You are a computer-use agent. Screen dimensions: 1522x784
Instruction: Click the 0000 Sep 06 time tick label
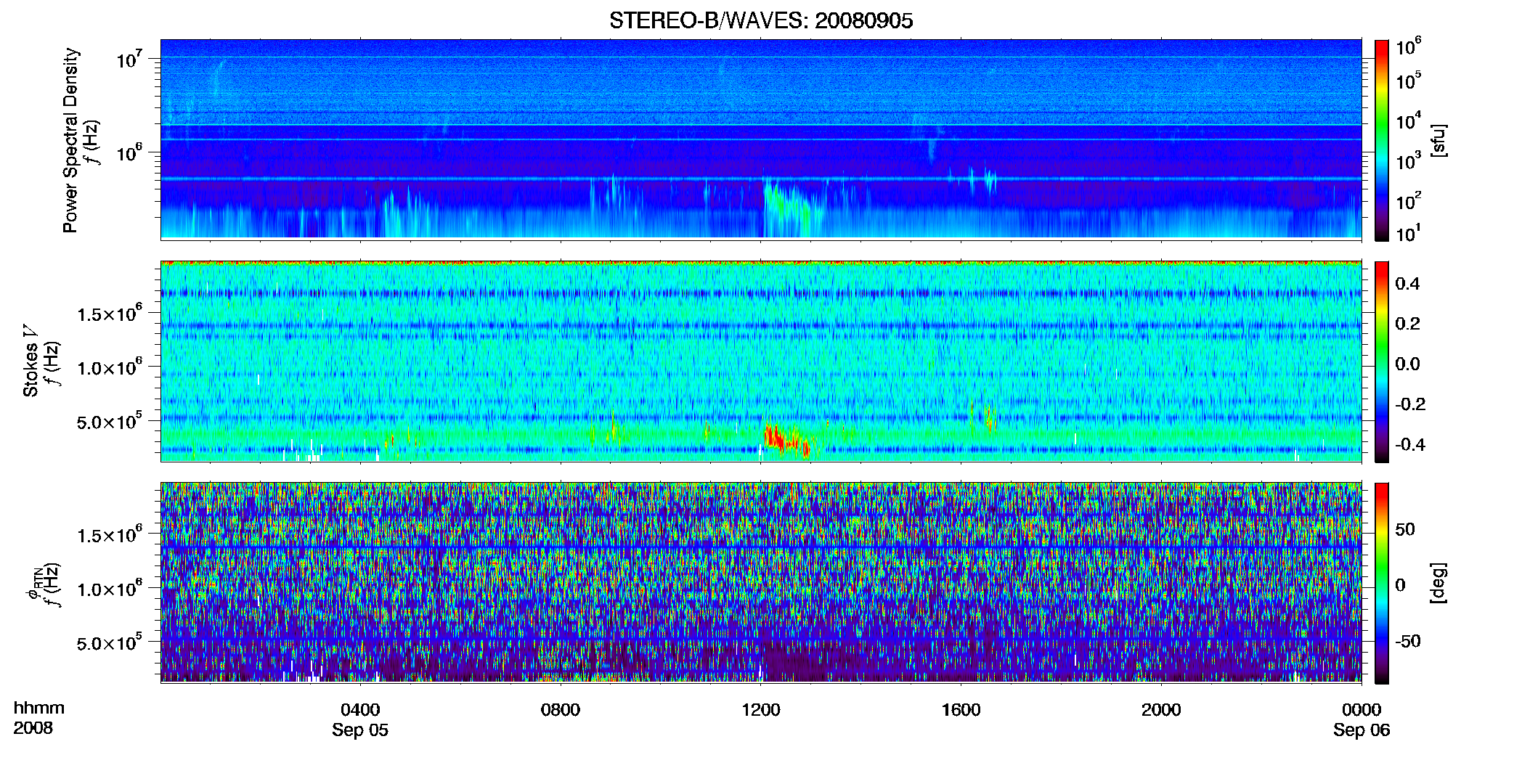click(x=1362, y=719)
